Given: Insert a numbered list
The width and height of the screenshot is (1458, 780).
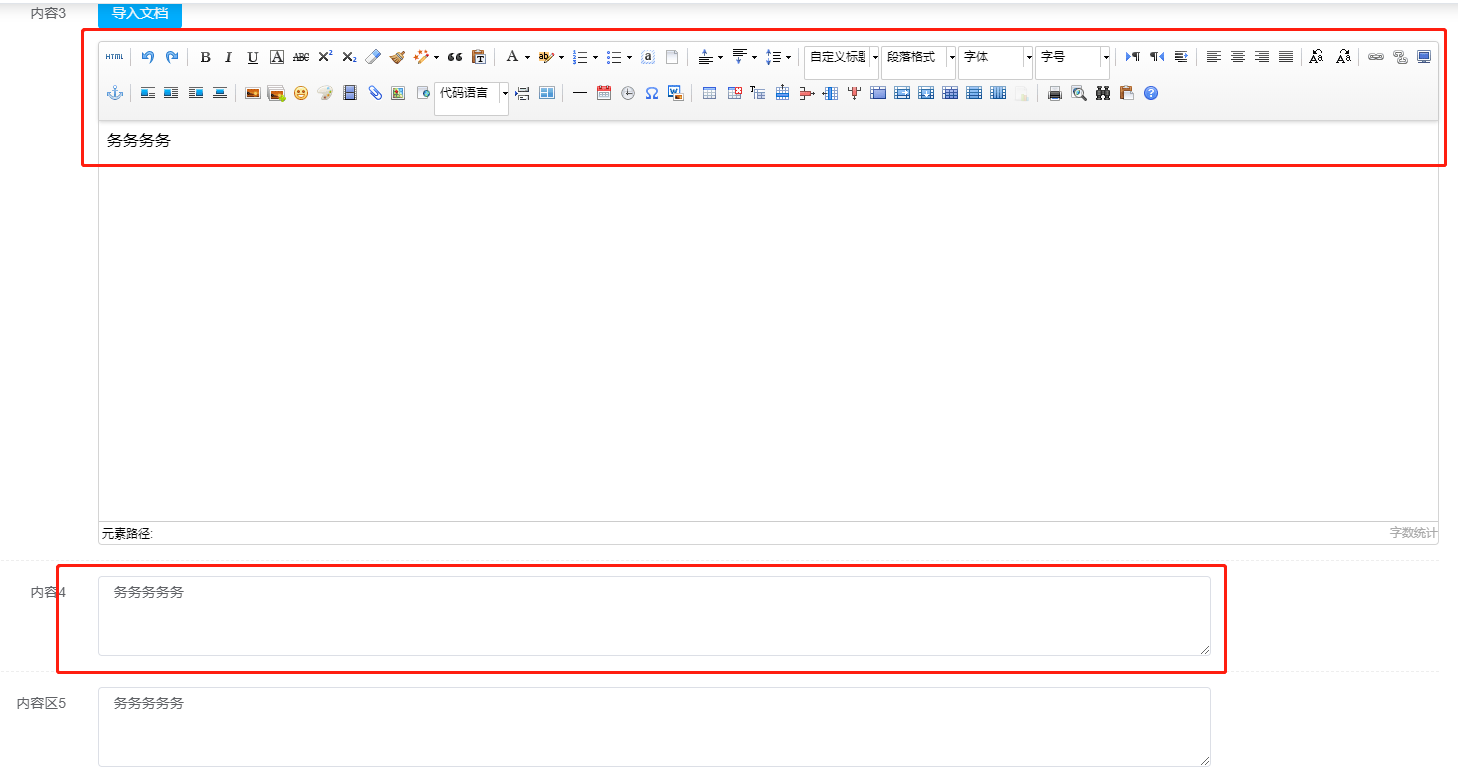Looking at the screenshot, I should pyautogui.click(x=580, y=57).
